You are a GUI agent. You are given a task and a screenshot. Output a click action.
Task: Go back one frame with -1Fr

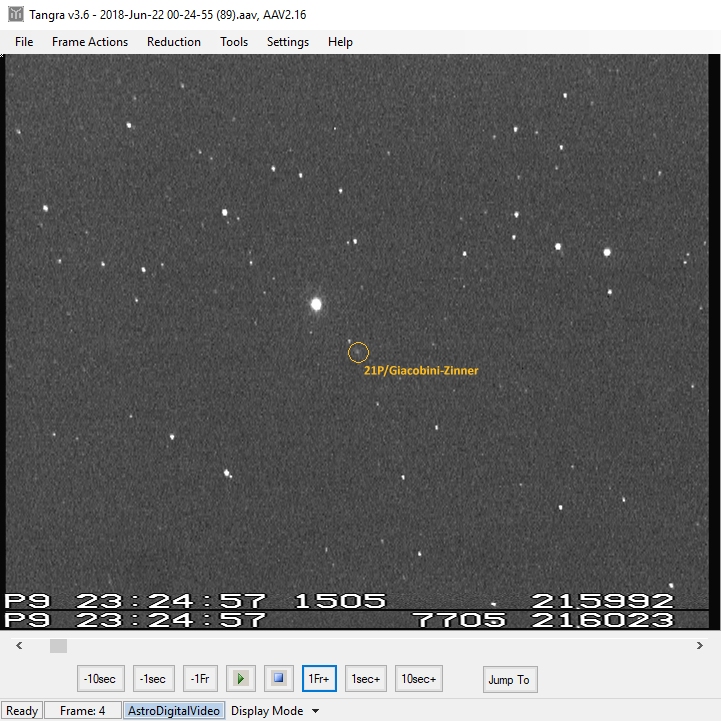click(x=200, y=678)
